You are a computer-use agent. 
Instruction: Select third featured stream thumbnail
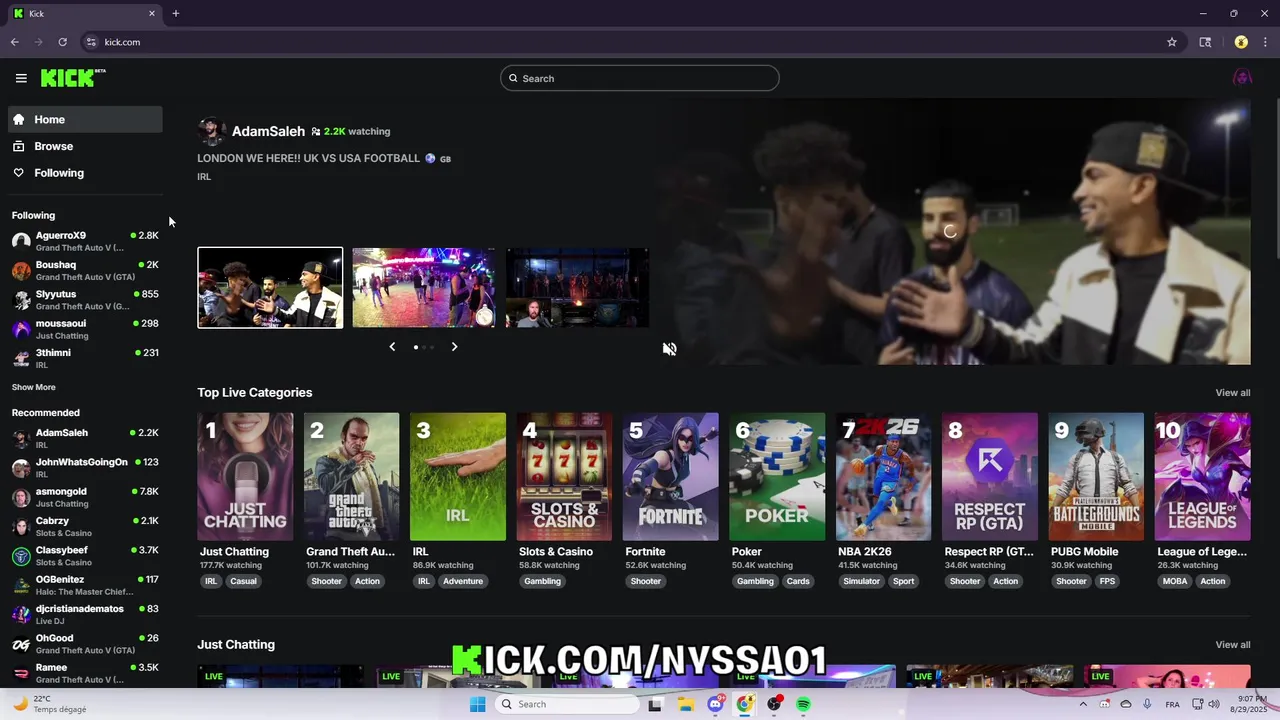577,288
